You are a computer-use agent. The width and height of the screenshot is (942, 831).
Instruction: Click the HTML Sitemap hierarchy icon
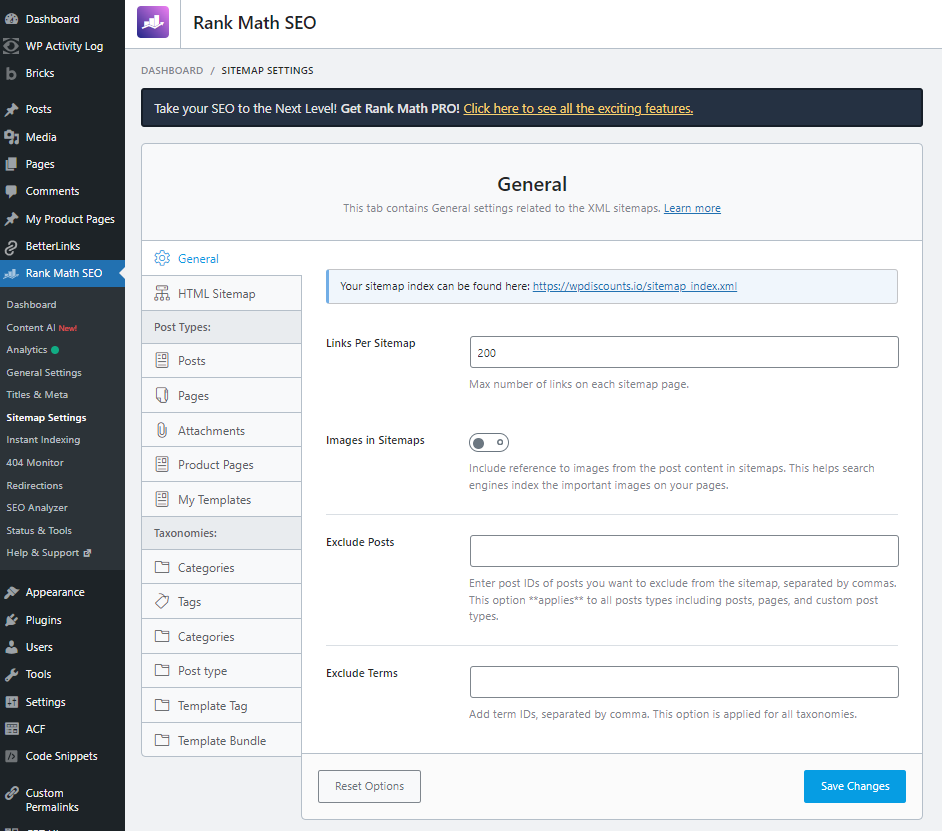162,293
